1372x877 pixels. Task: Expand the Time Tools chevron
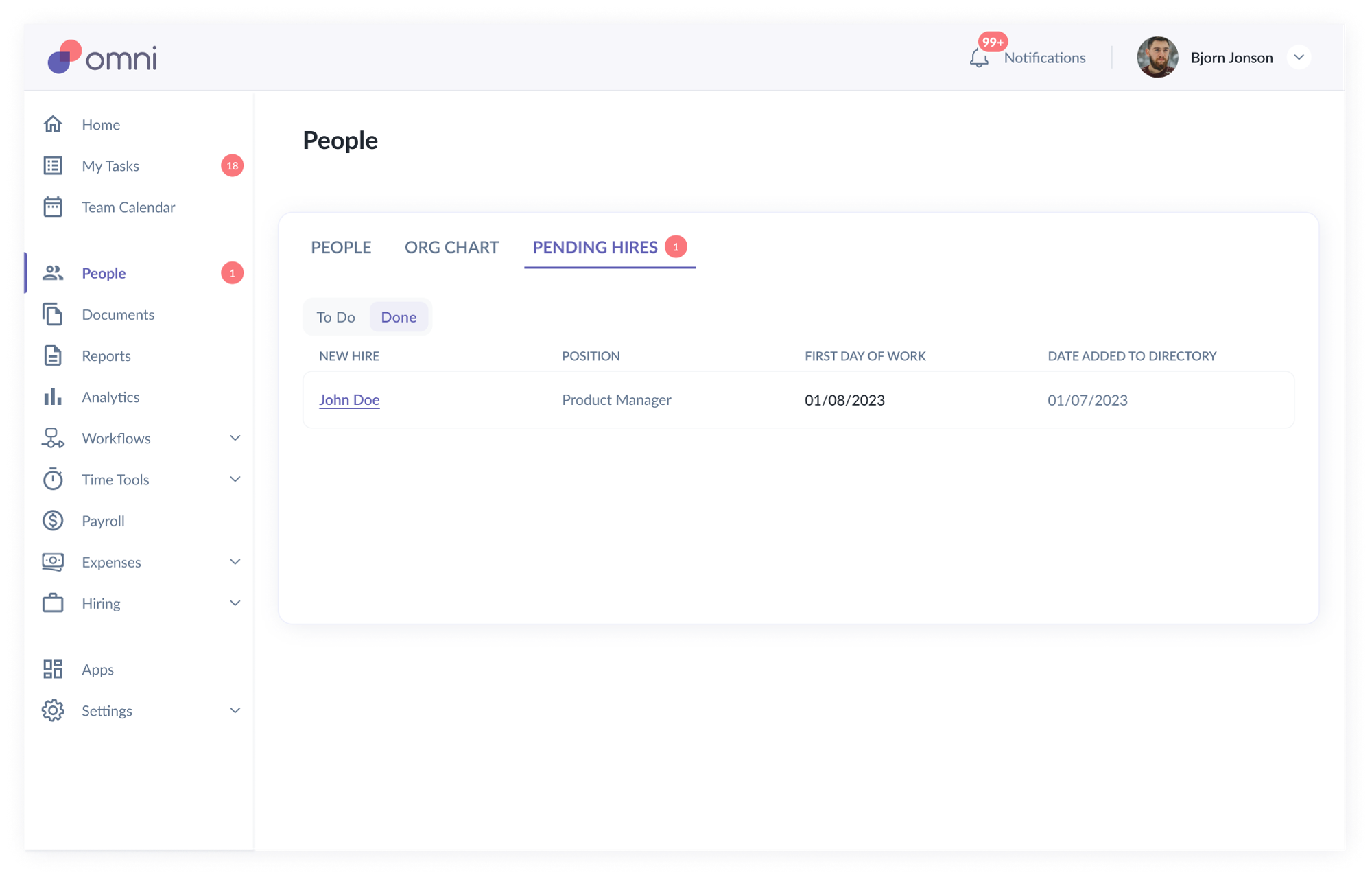coord(235,479)
